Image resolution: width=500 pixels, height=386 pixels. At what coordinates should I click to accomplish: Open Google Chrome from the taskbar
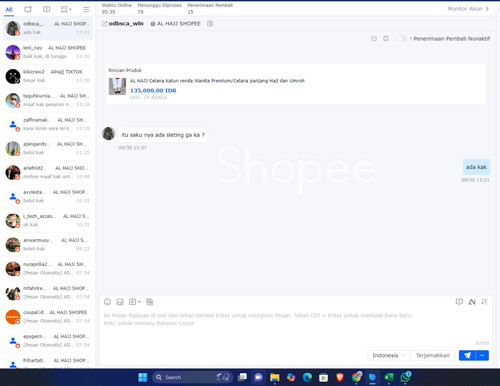click(356, 377)
